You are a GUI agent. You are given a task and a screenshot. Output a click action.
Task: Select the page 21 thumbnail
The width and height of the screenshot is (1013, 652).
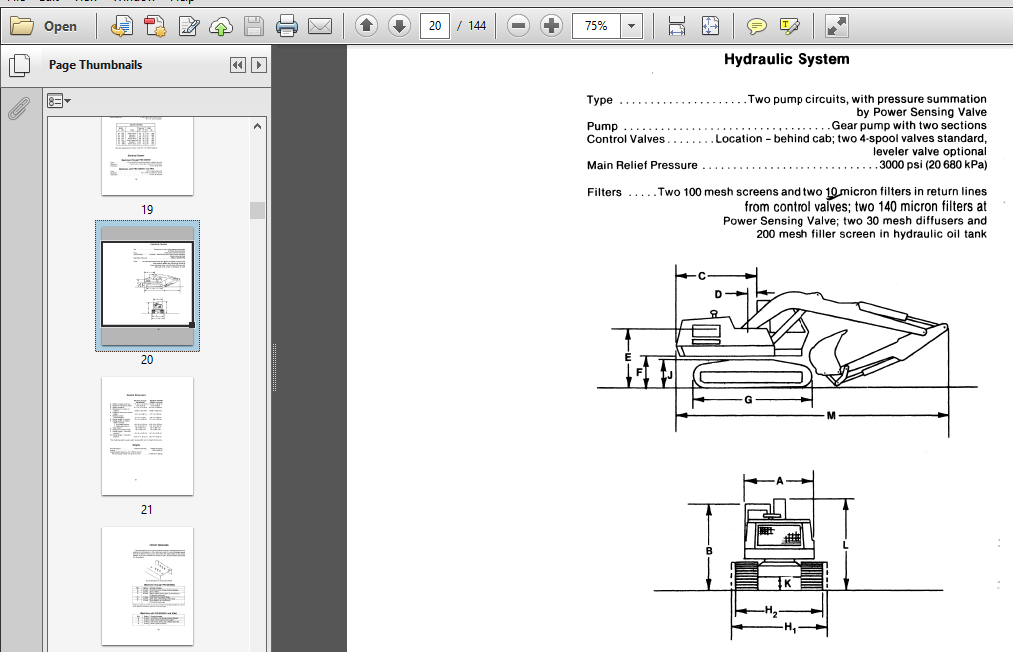click(147, 436)
